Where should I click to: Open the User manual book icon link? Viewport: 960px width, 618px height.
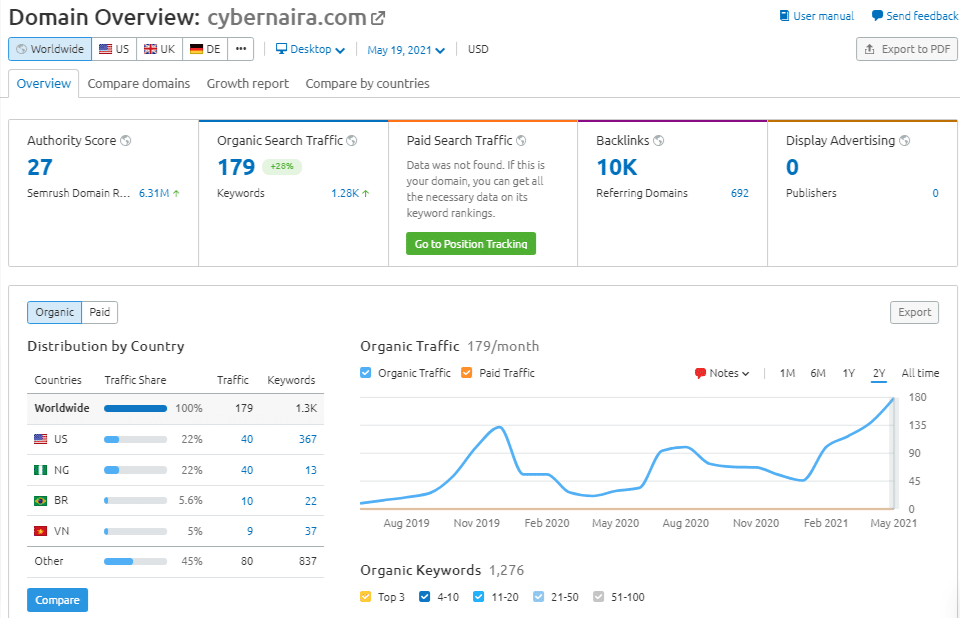[784, 16]
